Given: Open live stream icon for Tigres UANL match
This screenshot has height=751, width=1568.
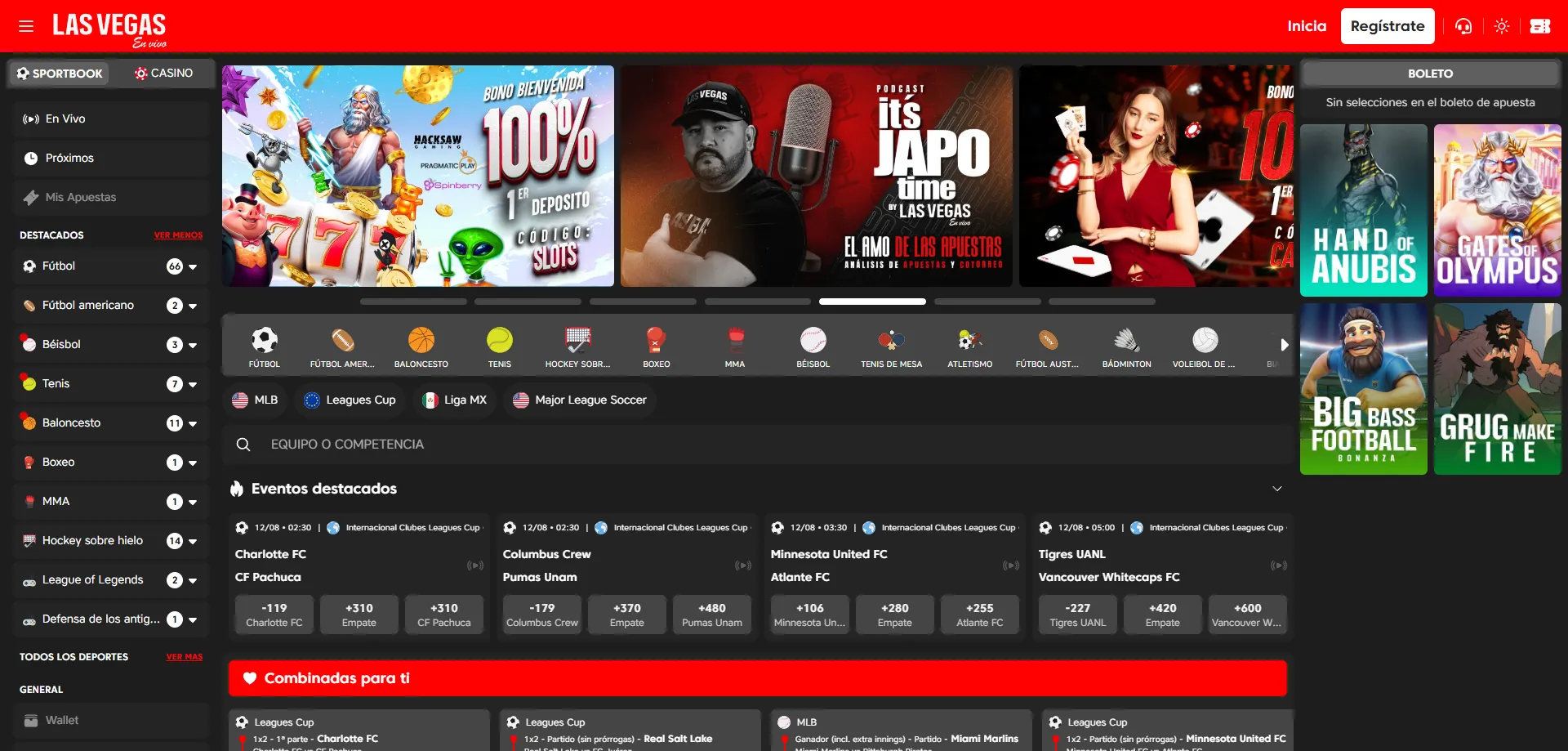Looking at the screenshot, I should pos(1278,565).
